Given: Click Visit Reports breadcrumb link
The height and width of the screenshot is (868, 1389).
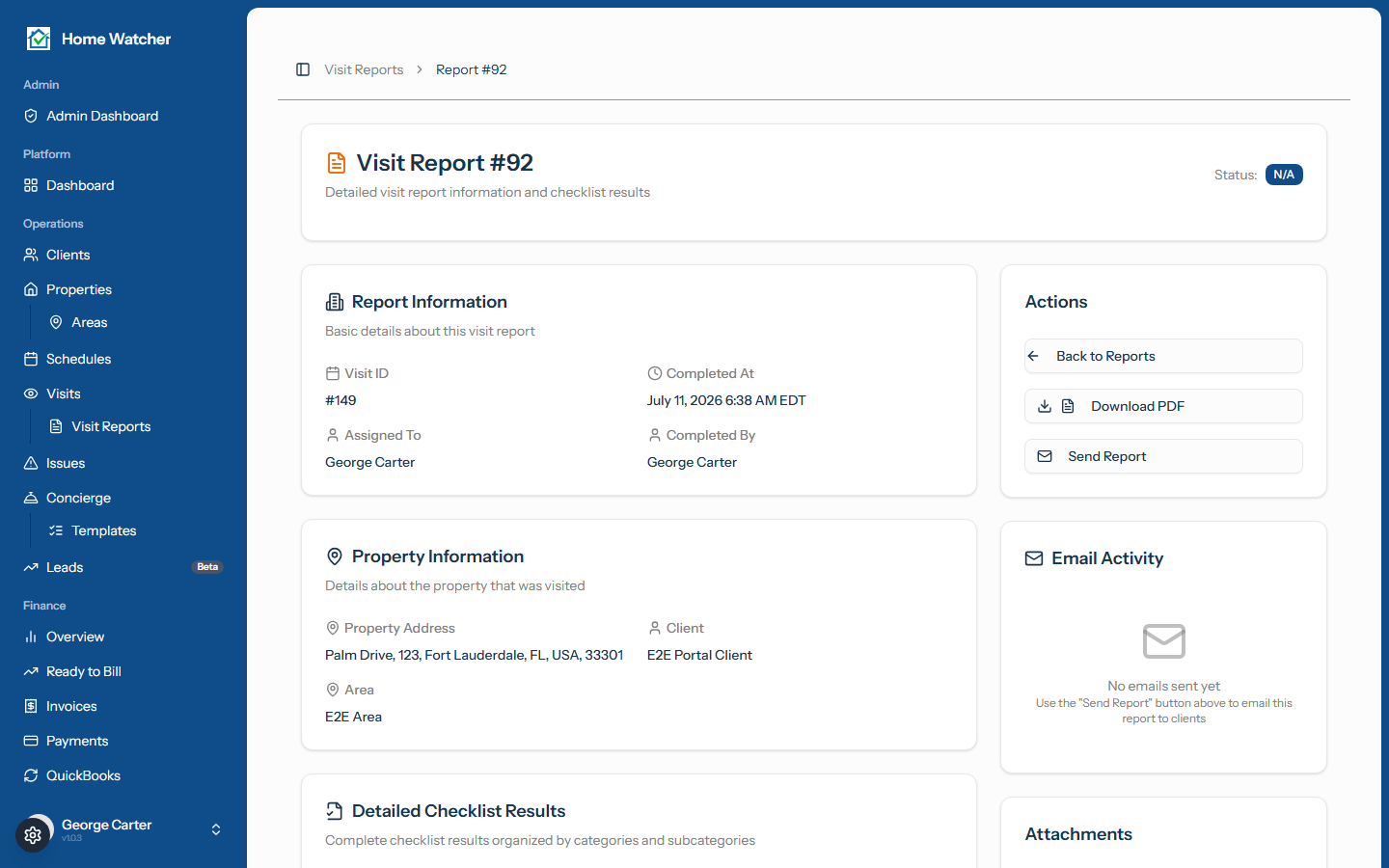Looking at the screenshot, I should click(x=364, y=69).
